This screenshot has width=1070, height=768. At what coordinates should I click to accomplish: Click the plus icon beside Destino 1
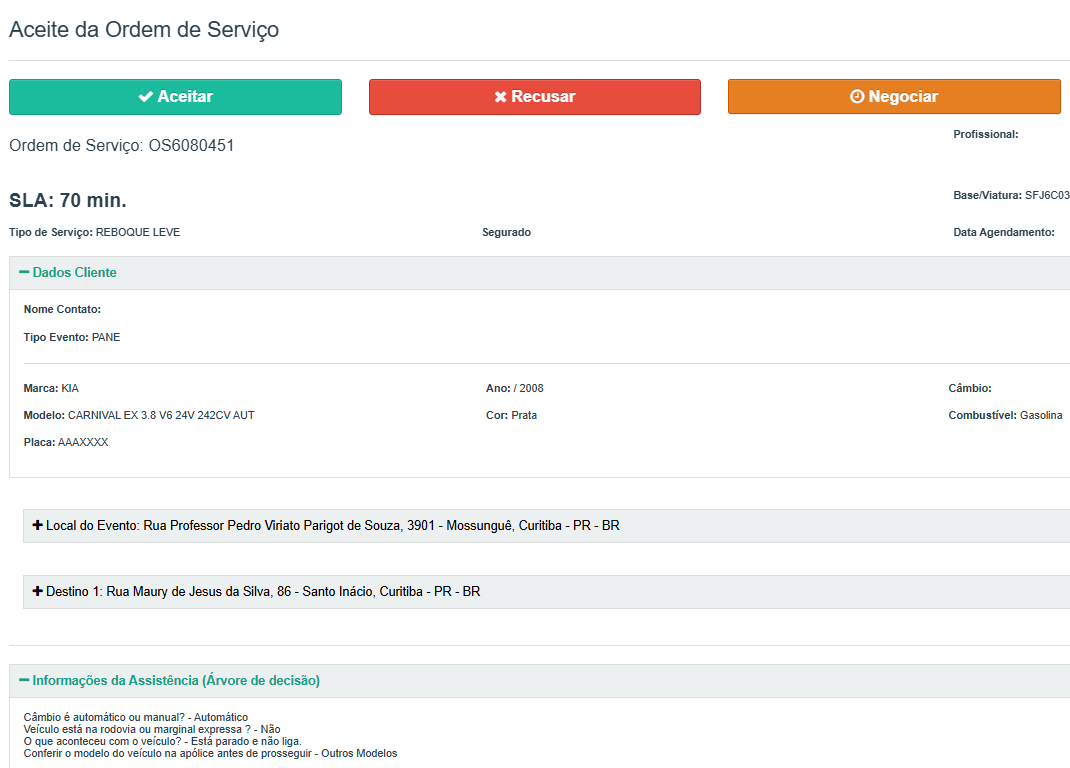pos(38,591)
